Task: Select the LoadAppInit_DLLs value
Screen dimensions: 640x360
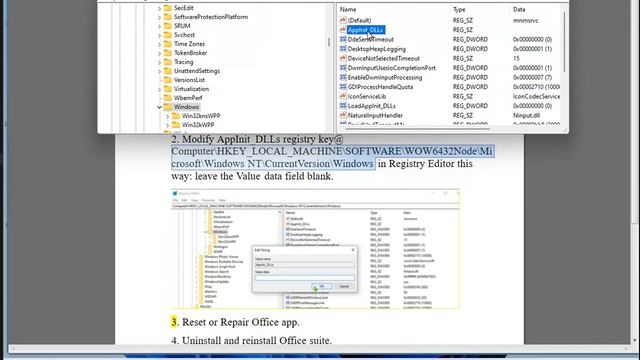Action: 371,106
